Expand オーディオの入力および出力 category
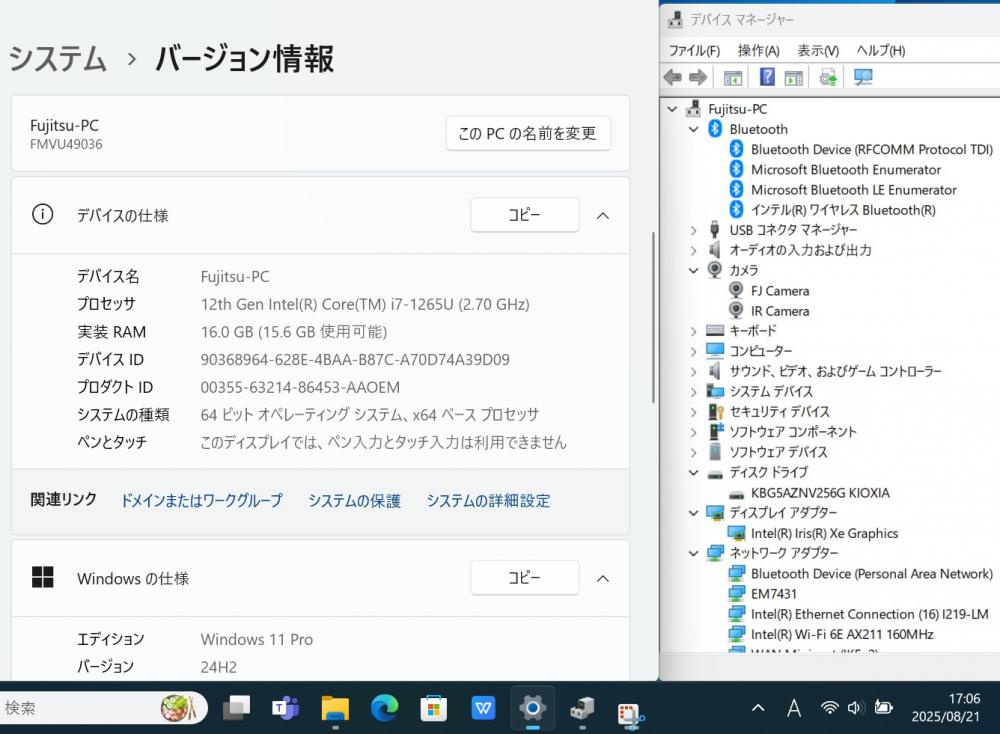 [694, 251]
